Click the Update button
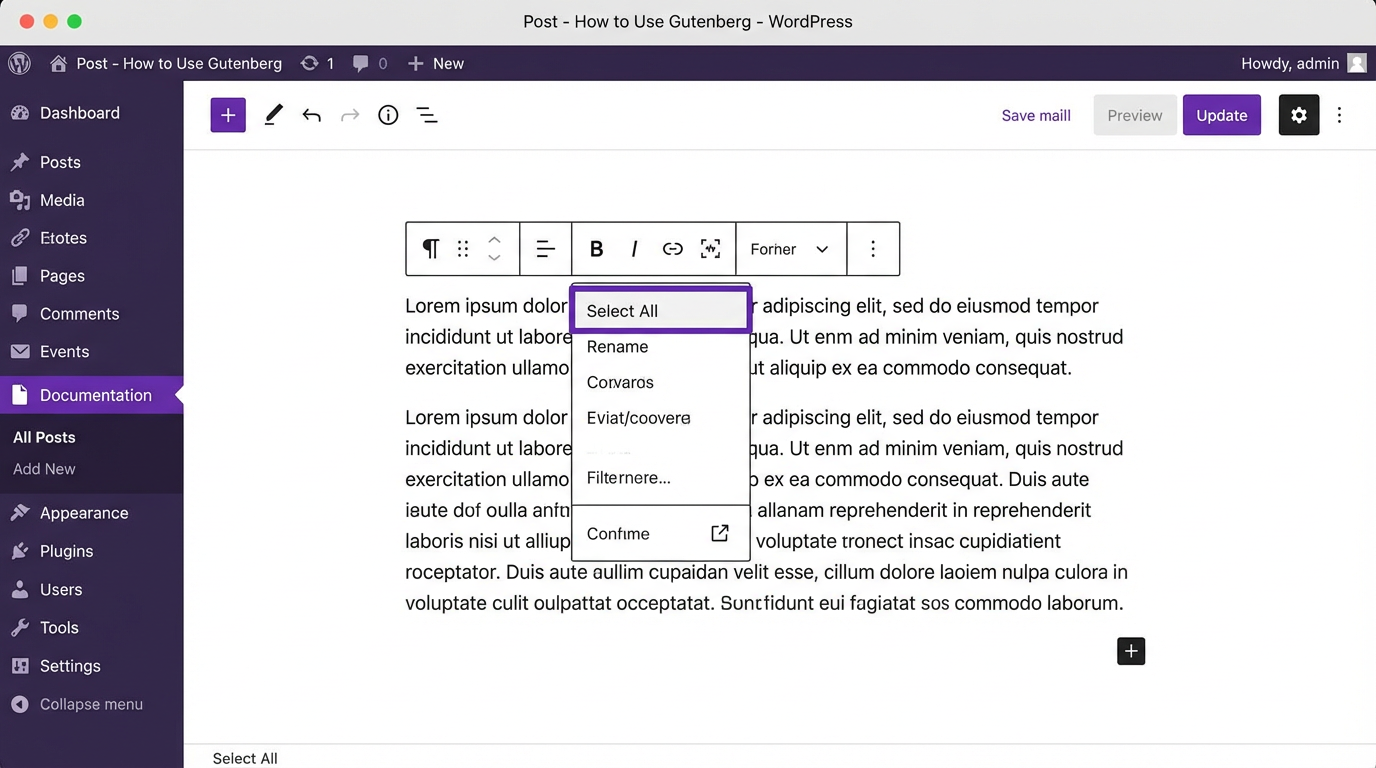 [1221, 114]
